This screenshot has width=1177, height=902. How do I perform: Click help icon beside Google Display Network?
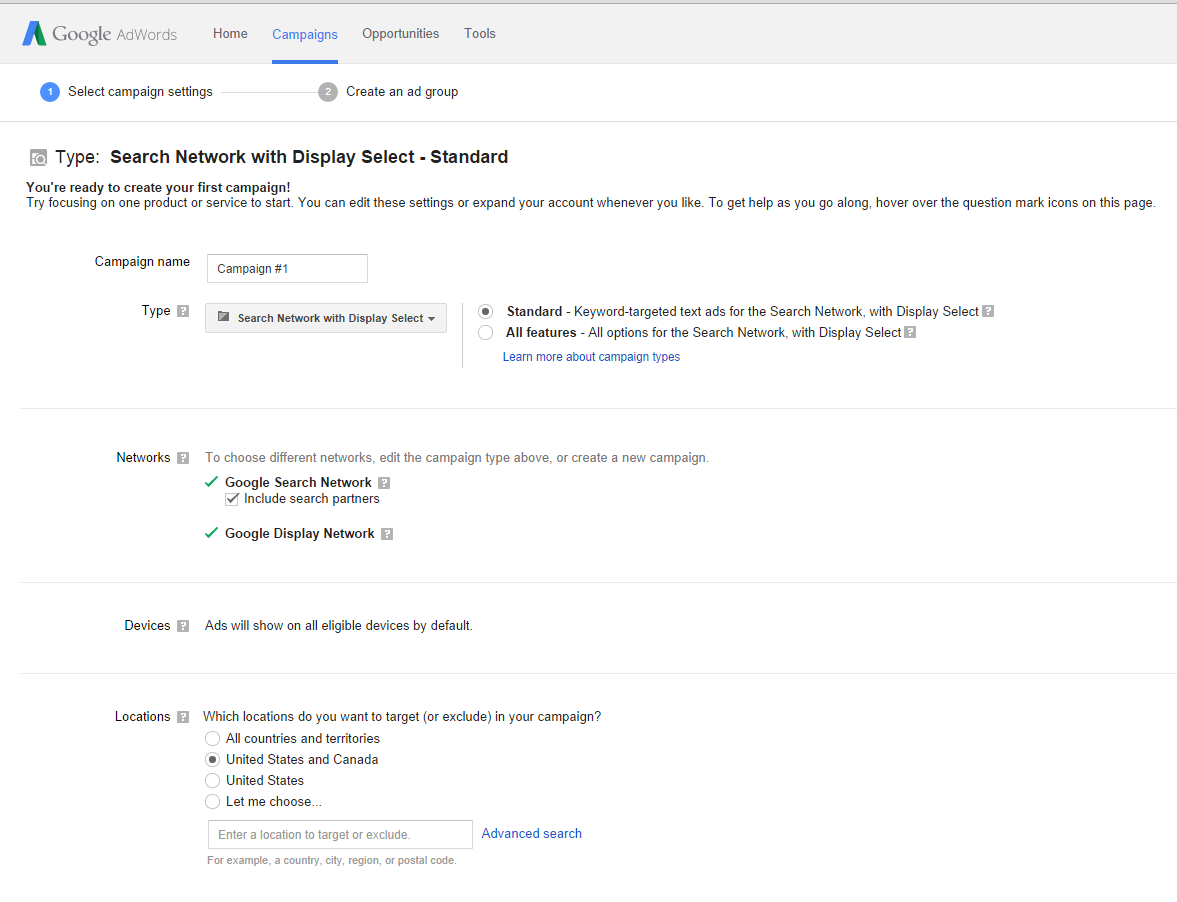[387, 534]
